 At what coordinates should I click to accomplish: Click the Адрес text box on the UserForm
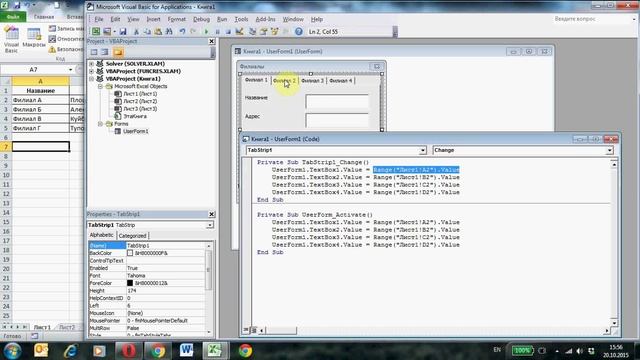point(337,120)
